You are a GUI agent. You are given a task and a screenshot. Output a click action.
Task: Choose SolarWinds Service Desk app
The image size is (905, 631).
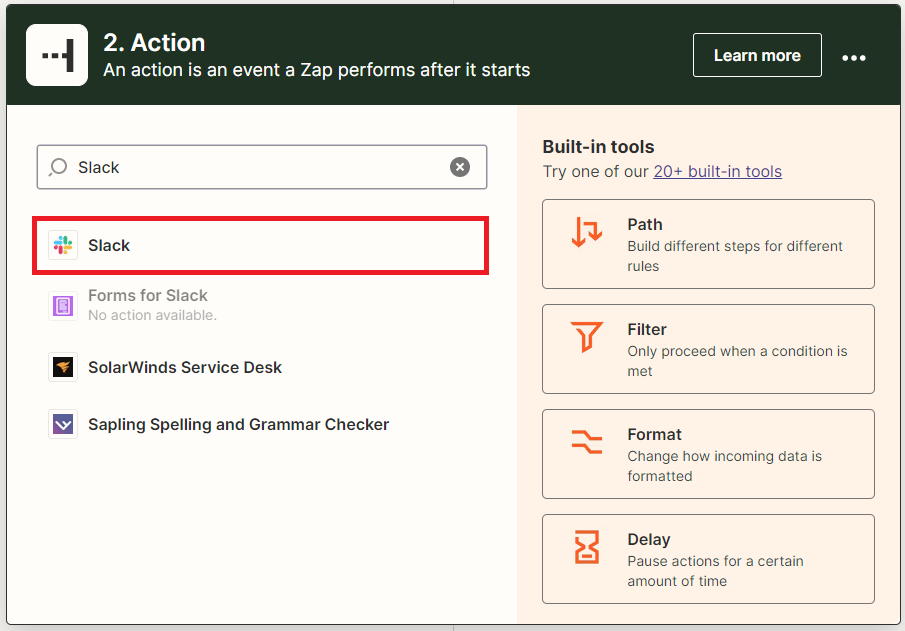261,367
